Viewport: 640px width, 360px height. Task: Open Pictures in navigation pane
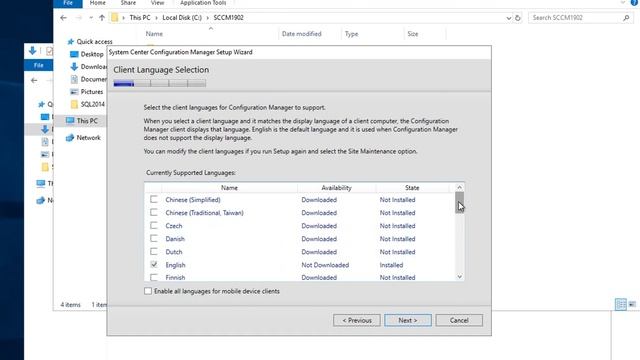pyautogui.click(x=87, y=92)
